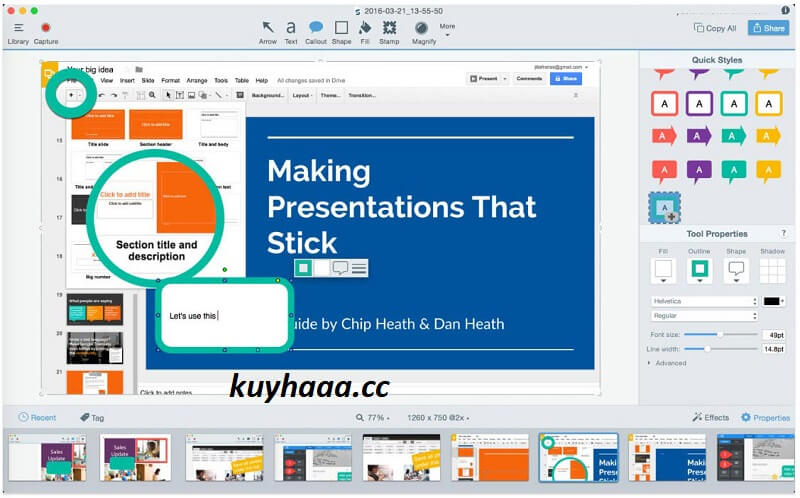Click the 49pt font size field
Image resolution: width=800 pixels, height=498 pixels.
(x=773, y=335)
